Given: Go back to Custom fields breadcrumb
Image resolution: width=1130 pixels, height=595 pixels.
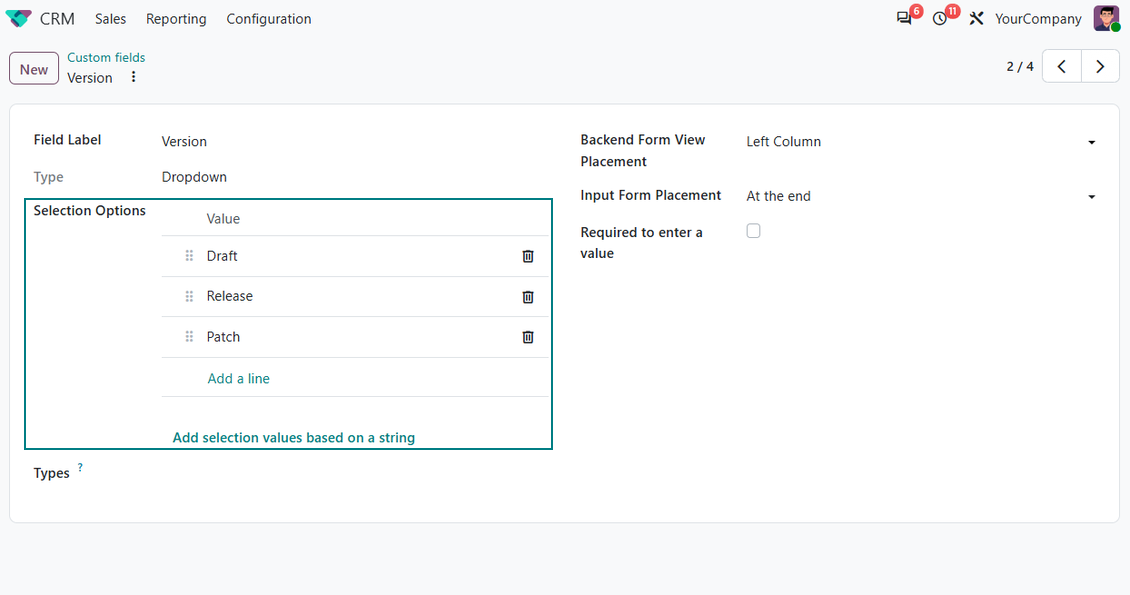Looking at the screenshot, I should (106, 58).
